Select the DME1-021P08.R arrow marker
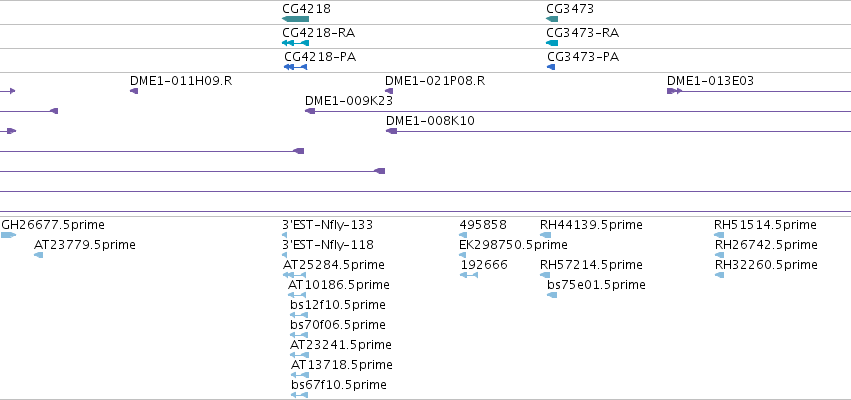 pos(389,91)
